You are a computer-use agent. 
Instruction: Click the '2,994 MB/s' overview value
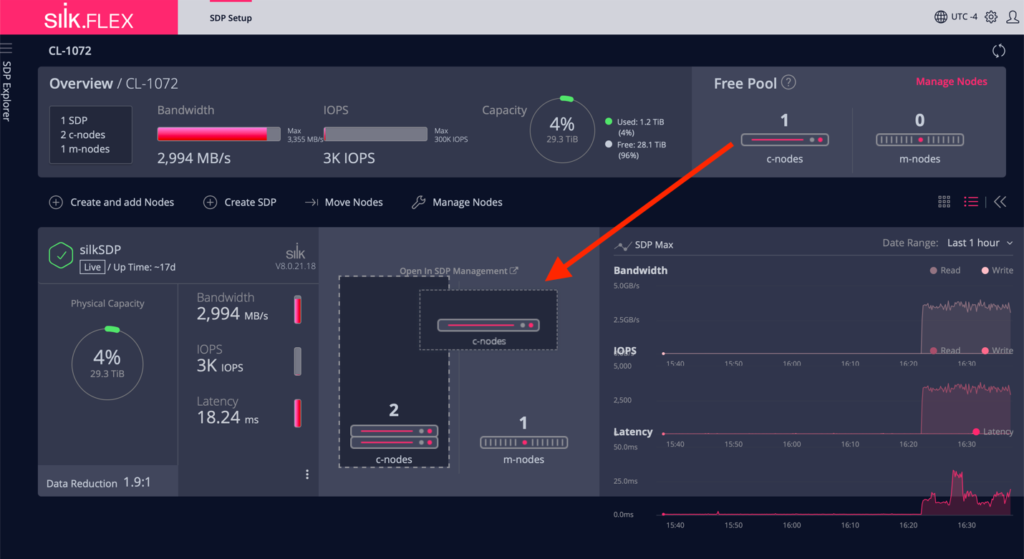coord(194,159)
